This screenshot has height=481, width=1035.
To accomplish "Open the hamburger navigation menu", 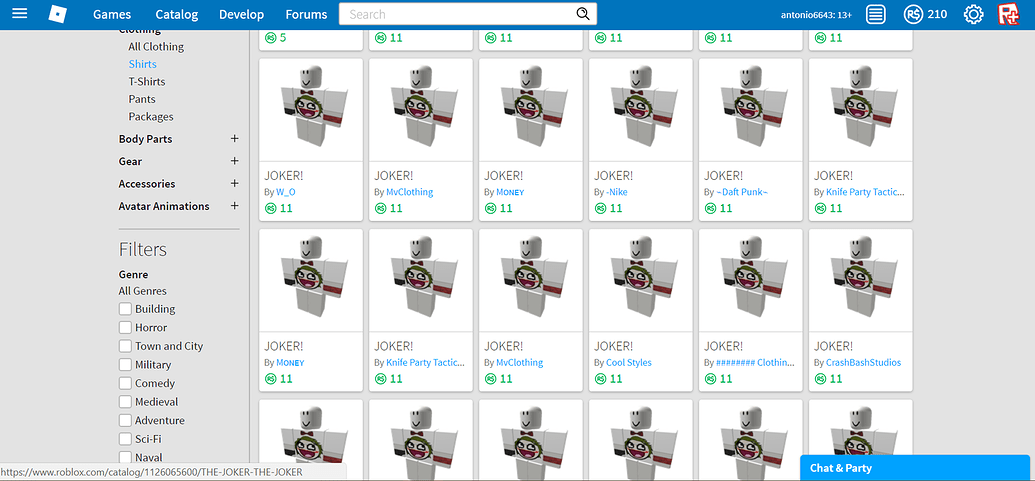I will (x=20, y=13).
